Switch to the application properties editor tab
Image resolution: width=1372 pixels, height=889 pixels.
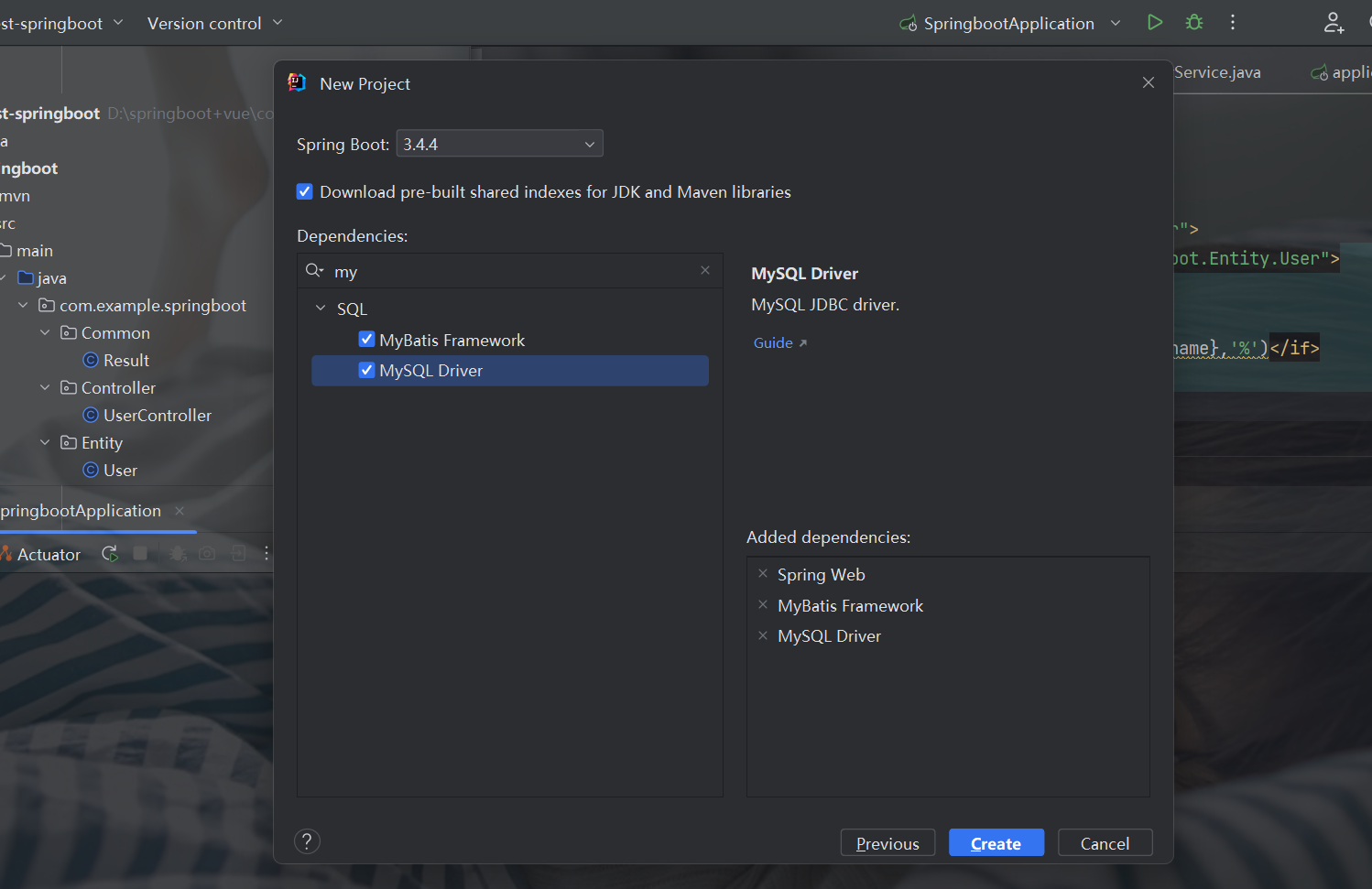point(1341,72)
